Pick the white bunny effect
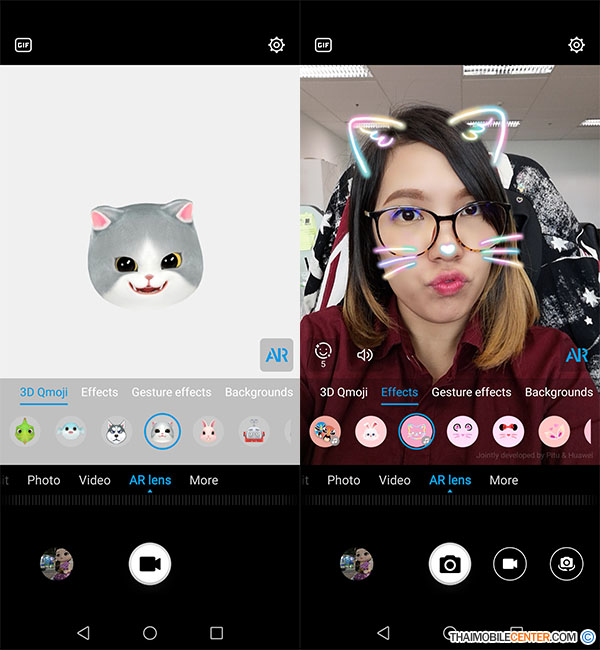This screenshot has height=650, width=600. 371,432
